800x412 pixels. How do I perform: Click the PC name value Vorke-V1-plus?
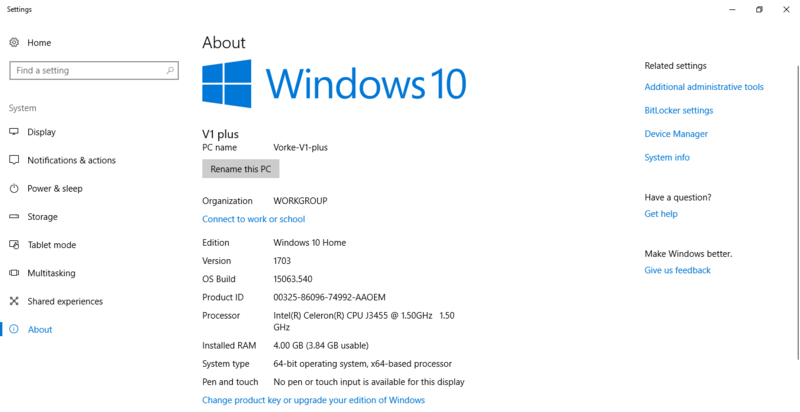[301, 147]
